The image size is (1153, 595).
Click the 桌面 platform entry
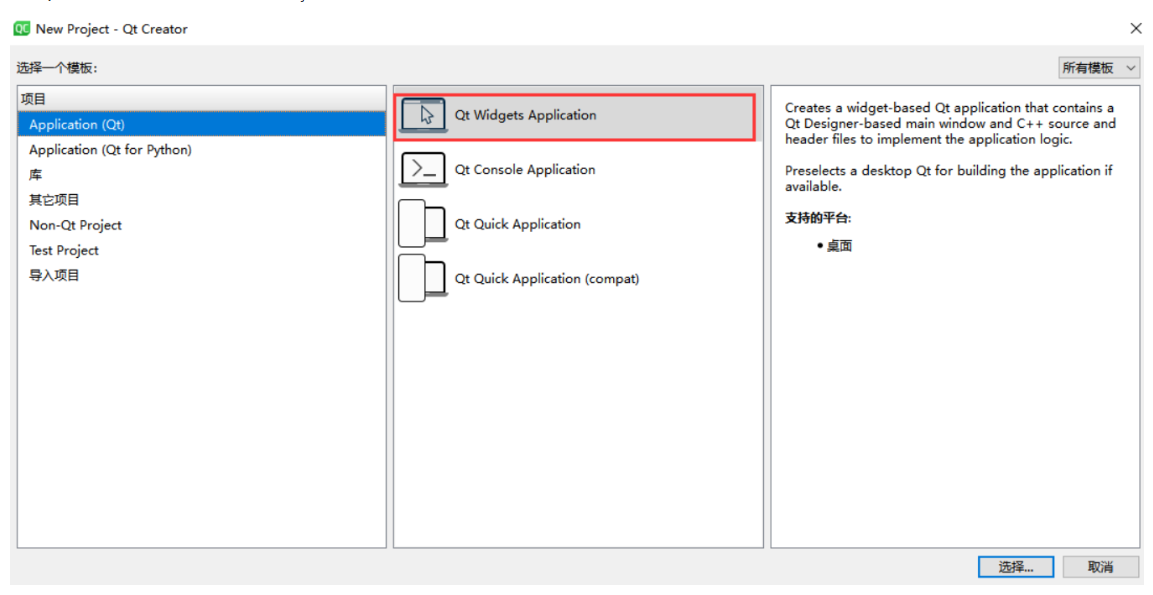[x=839, y=246]
